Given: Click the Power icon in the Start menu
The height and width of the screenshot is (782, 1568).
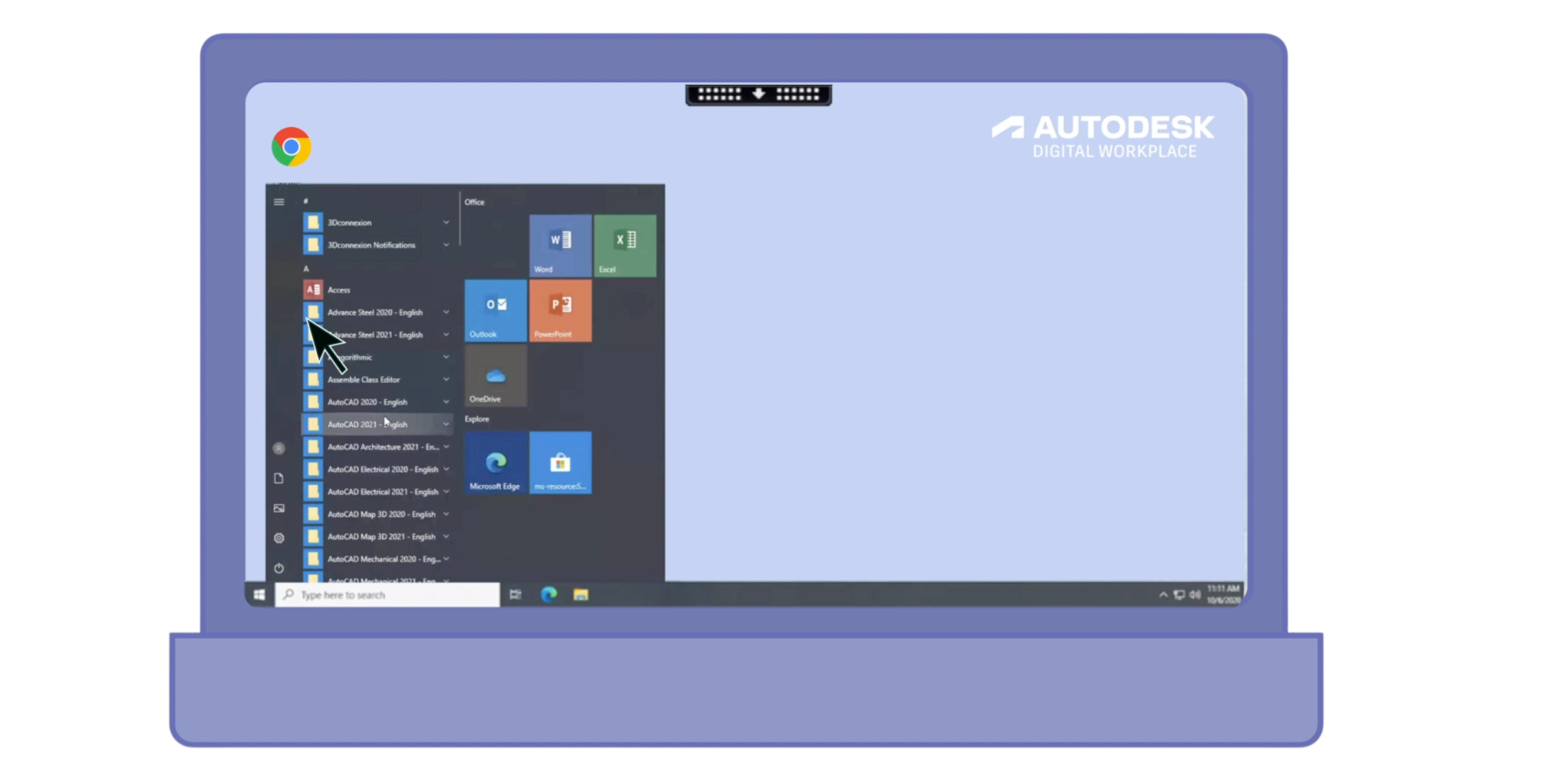Looking at the screenshot, I should (x=279, y=568).
